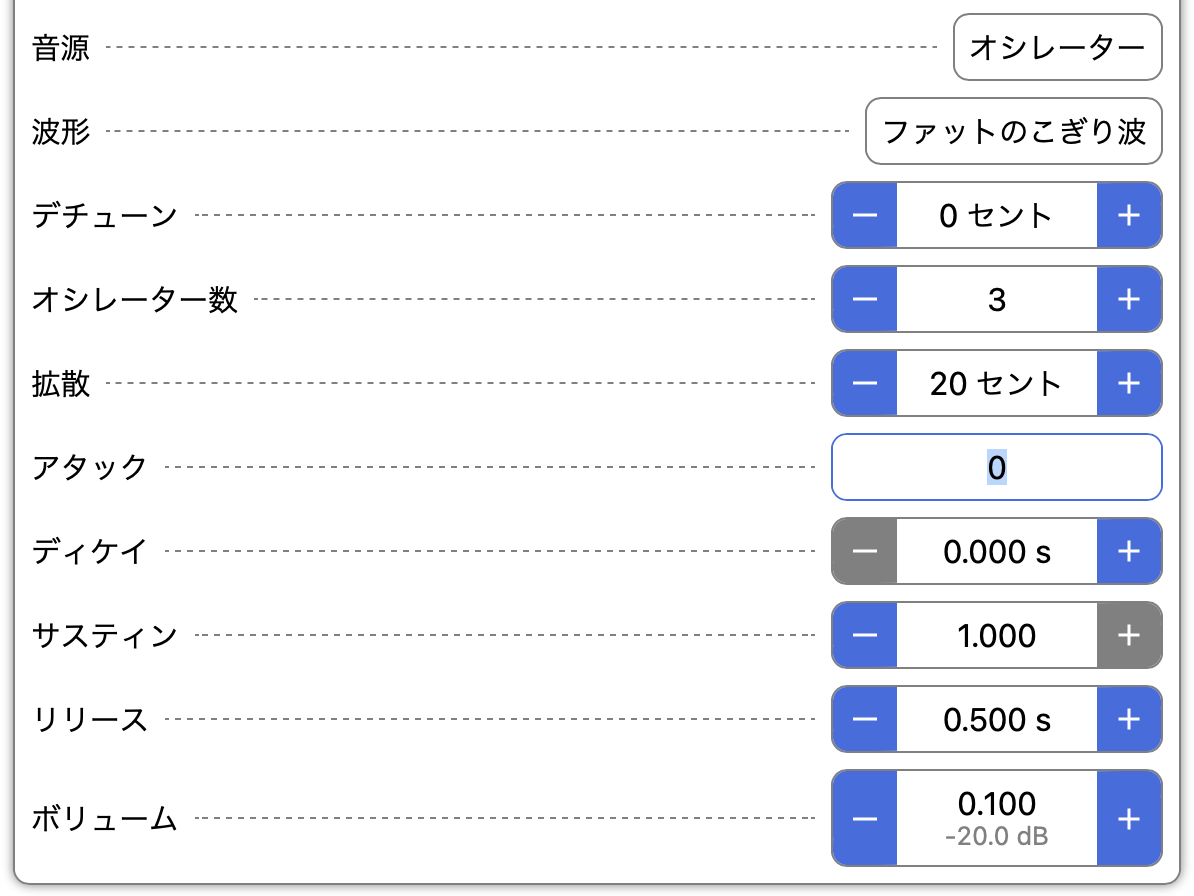Viewport: 1194px width, 896px height.
Task: Open the 波形 ファットのこぎり波 dropdown
Action: coord(1013,131)
